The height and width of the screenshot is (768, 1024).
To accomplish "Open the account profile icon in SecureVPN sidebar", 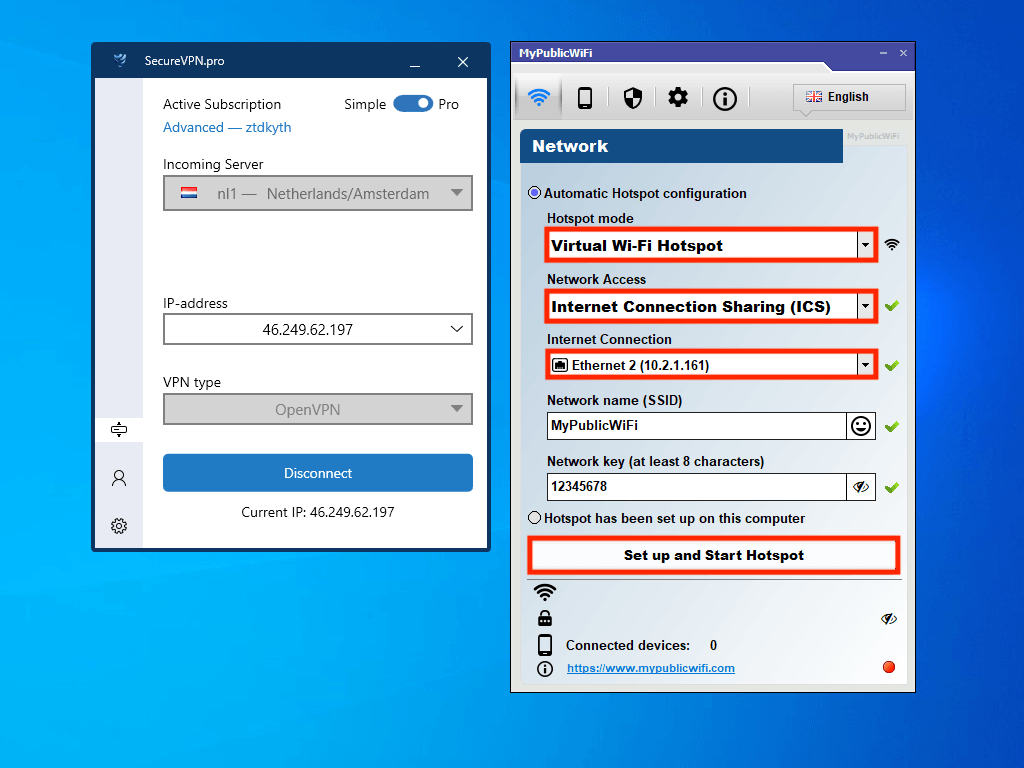I will point(119,478).
